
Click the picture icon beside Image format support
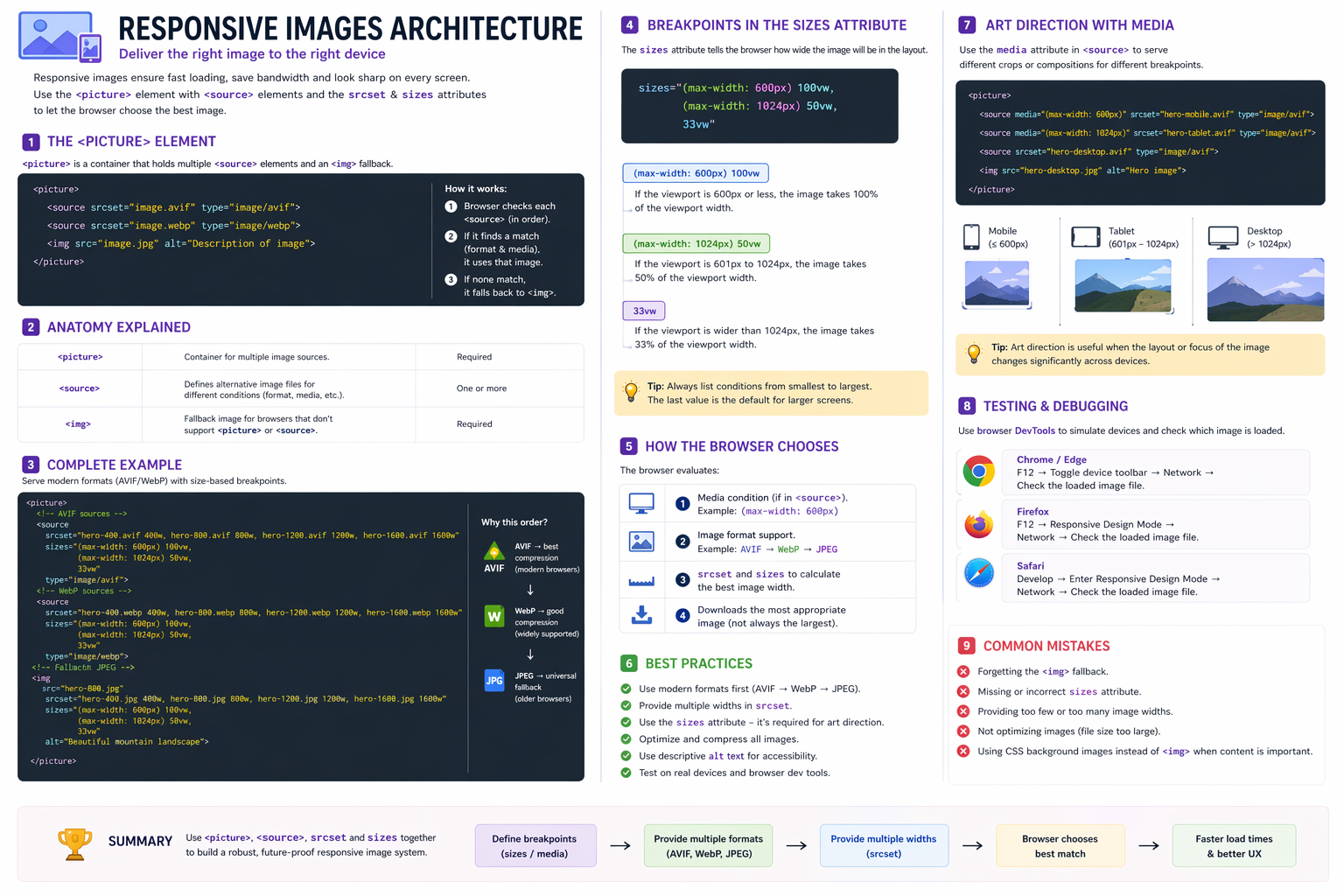click(641, 542)
